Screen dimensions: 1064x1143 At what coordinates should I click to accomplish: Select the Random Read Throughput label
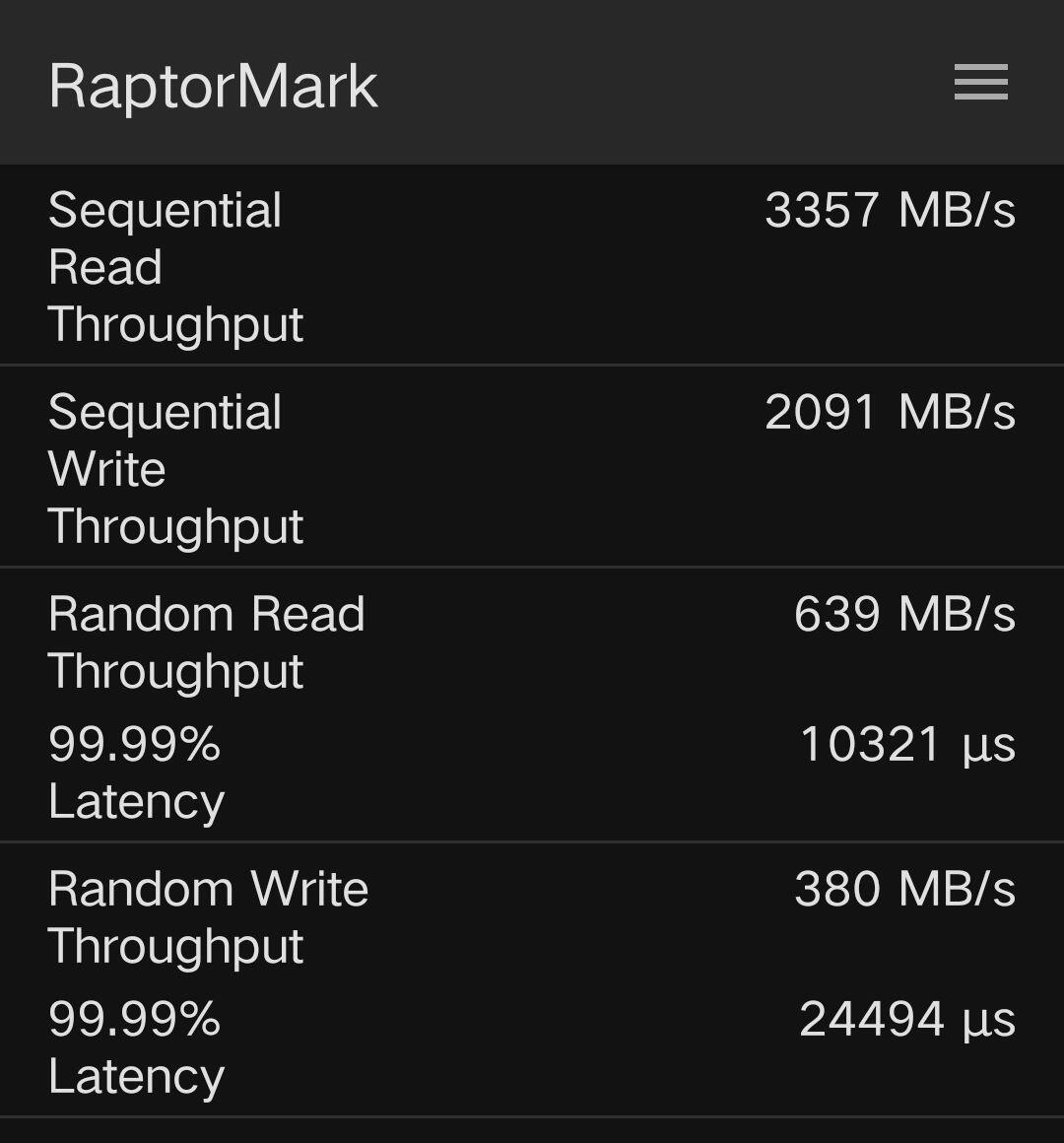pos(206,642)
